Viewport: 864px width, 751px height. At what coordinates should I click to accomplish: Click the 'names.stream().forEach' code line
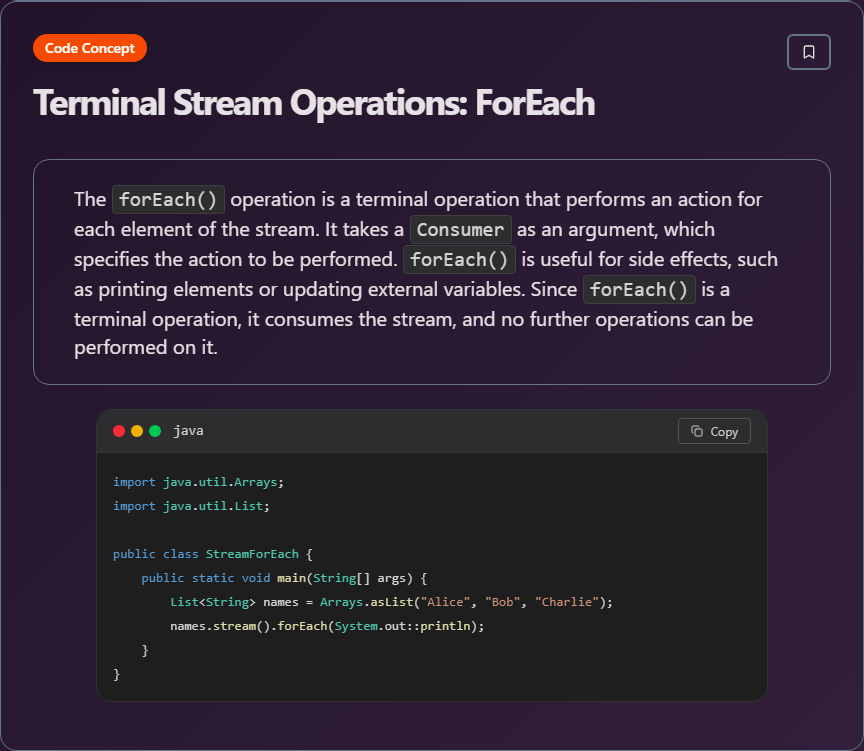pos(327,626)
